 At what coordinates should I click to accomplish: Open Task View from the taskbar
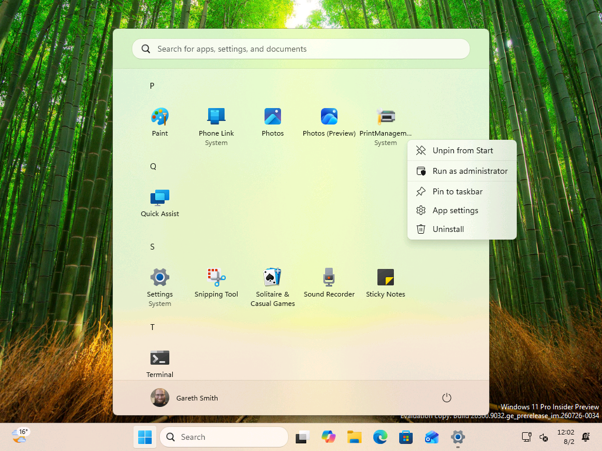pos(302,437)
